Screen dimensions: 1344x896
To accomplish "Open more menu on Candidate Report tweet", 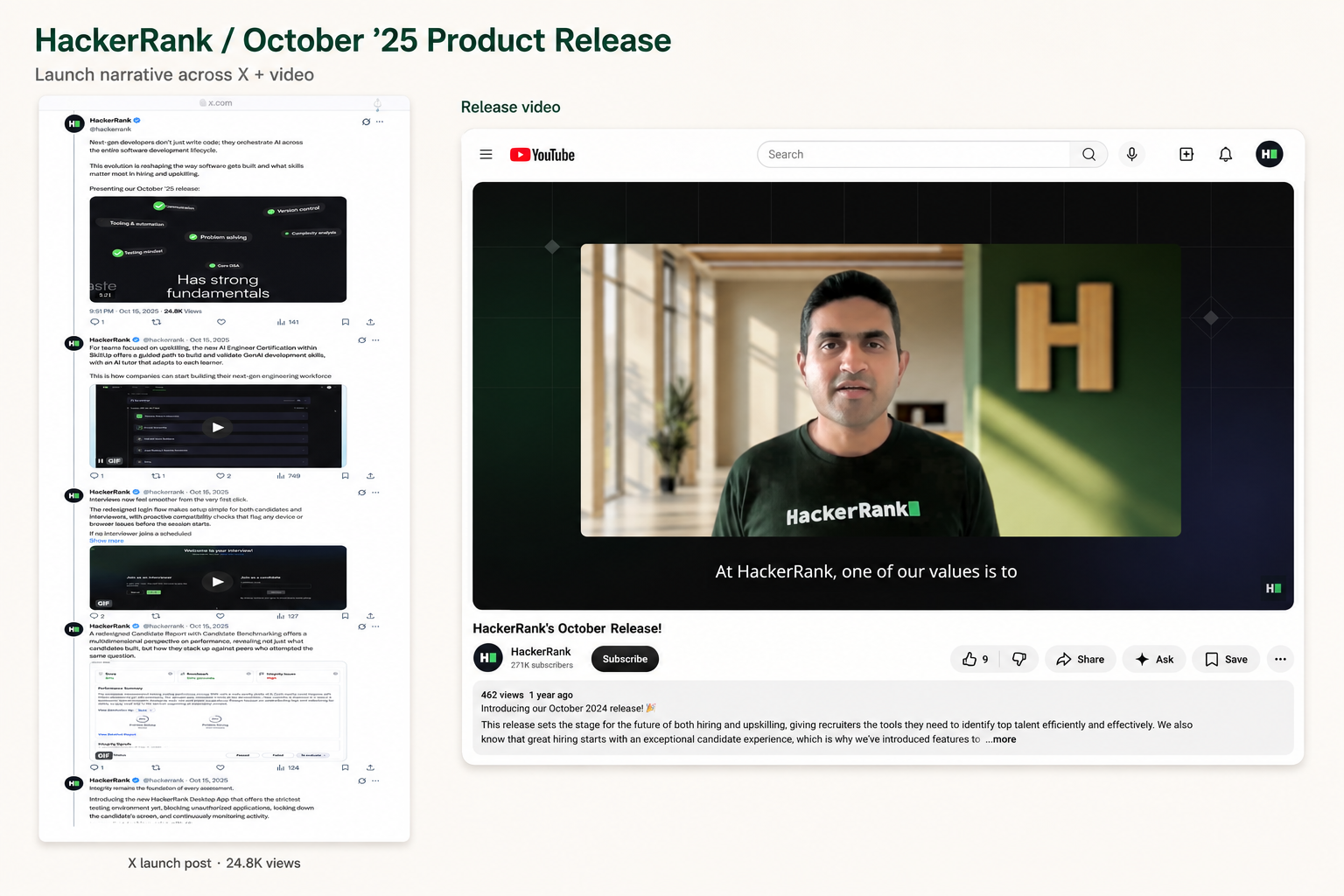I will (x=375, y=626).
